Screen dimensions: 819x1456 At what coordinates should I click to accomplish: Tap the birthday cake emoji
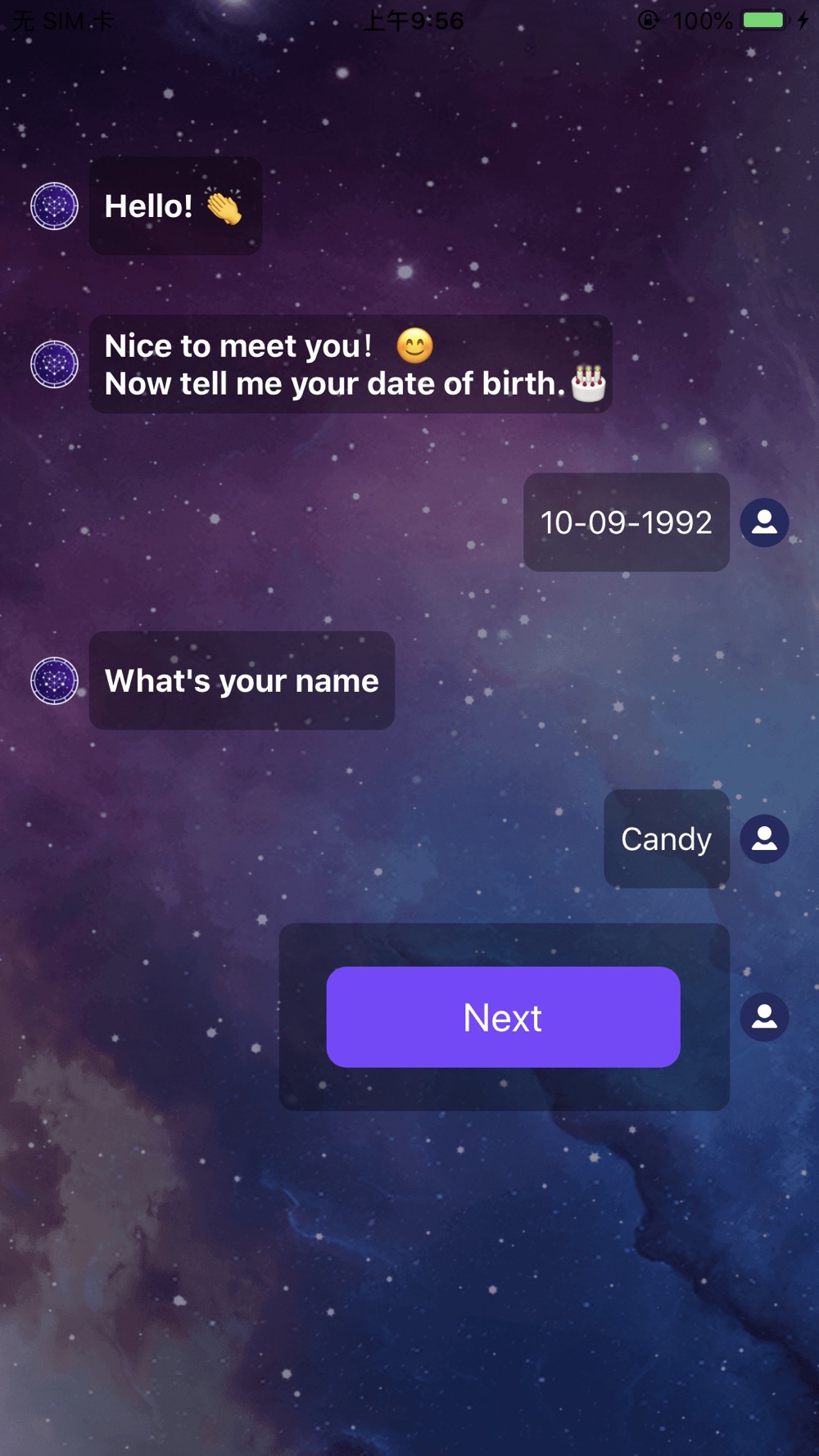point(588,383)
